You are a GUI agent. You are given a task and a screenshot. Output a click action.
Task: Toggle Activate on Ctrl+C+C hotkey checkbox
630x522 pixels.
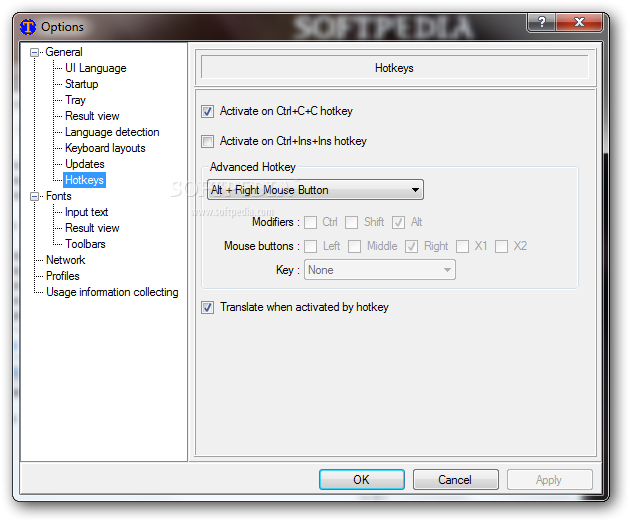point(207,111)
